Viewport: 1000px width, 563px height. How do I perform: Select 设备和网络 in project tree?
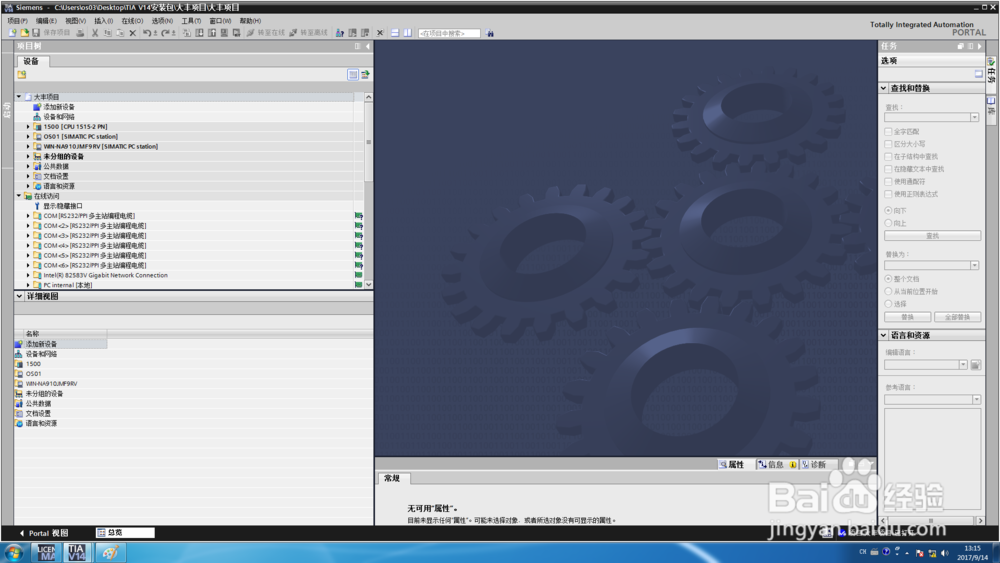click(59, 117)
